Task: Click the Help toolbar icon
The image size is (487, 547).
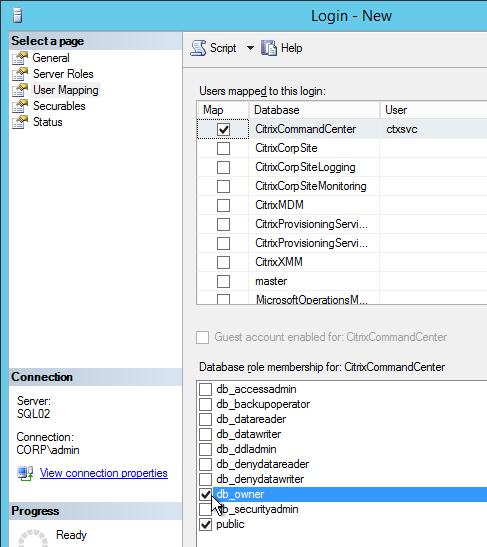Action: [x=269, y=48]
